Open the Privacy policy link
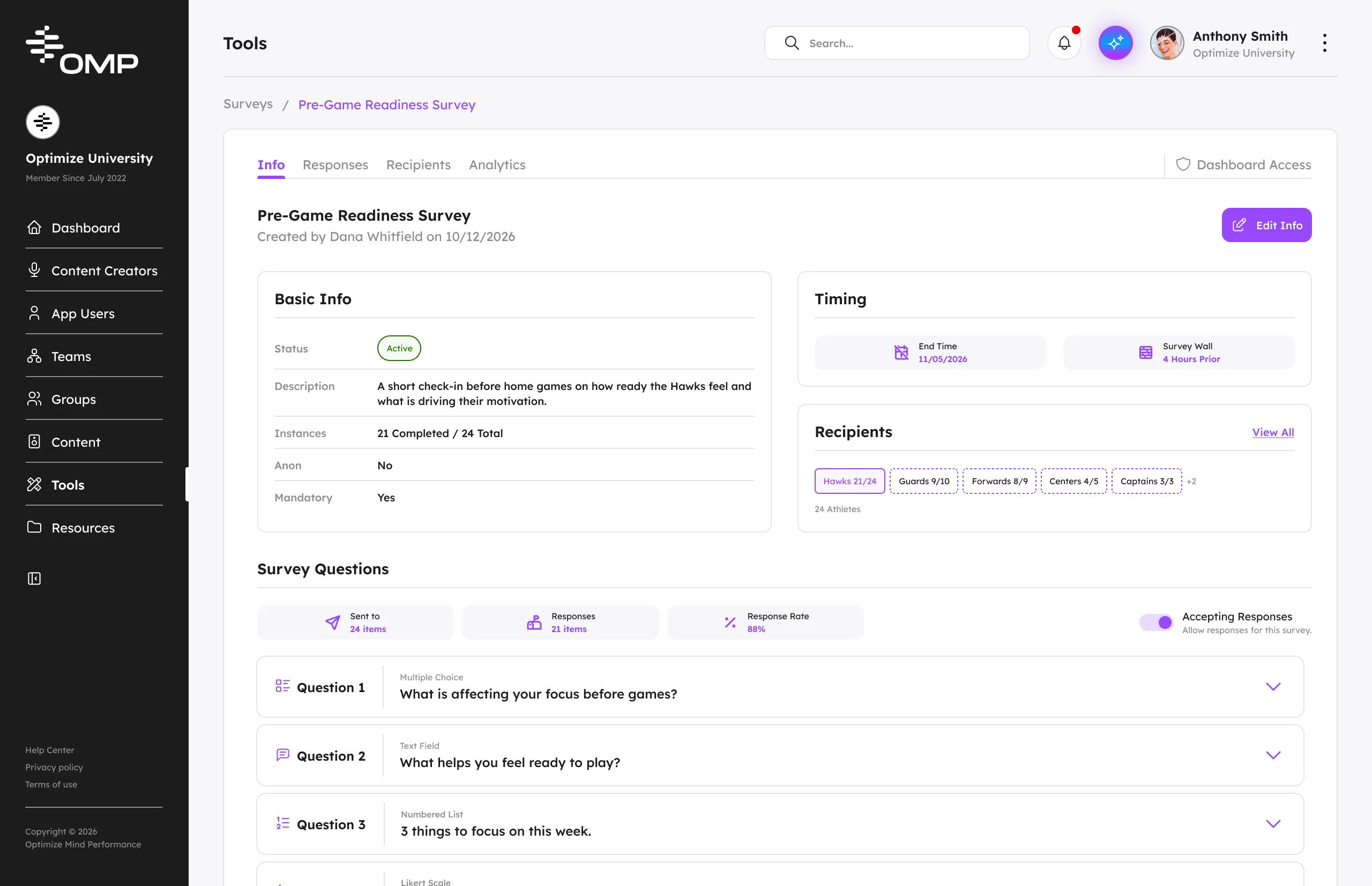The width and height of the screenshot is (1372, 886). (54, 767)
